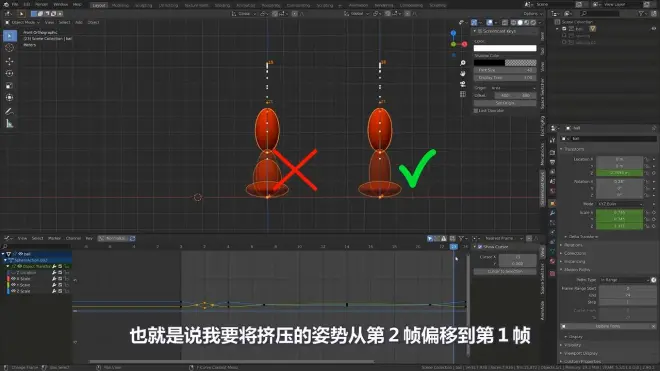Toggle visibility eye of Z Scale channel
The height and width of the screenshot is (371, 660).
[x=13, y=291]
